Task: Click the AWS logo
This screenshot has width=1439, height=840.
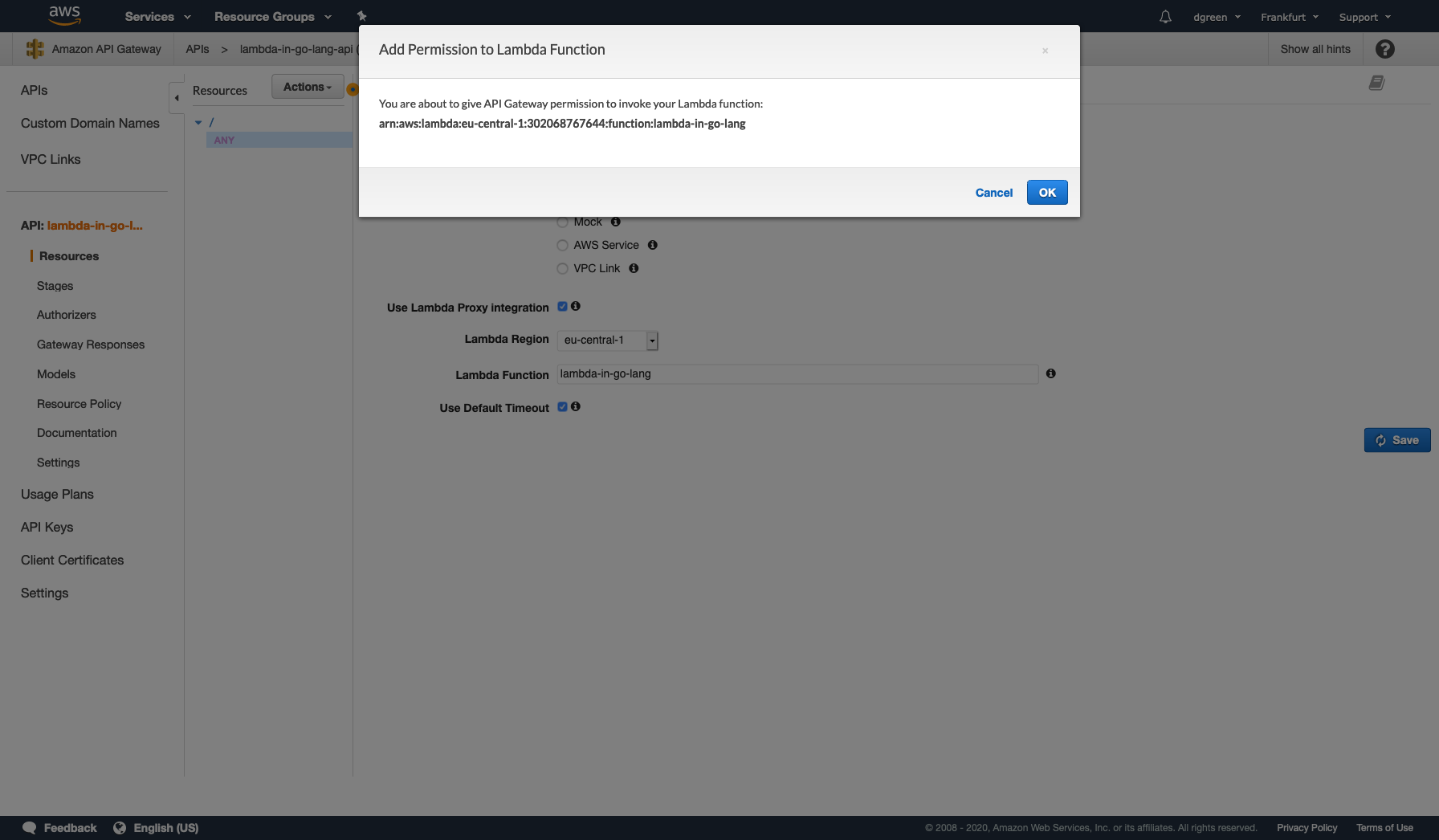Action: [64, 15]
